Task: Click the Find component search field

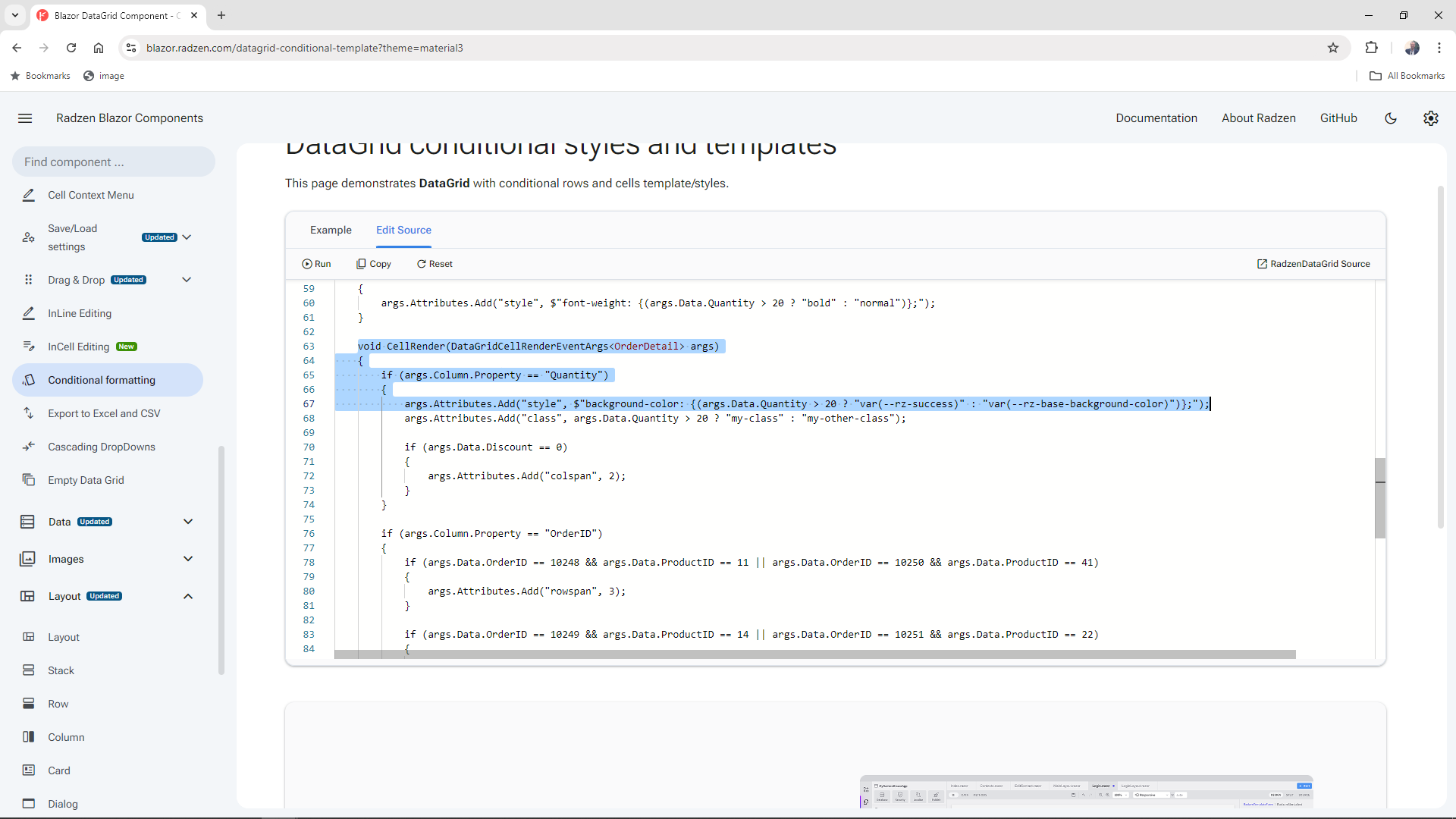Action: (x=114, y=162)
